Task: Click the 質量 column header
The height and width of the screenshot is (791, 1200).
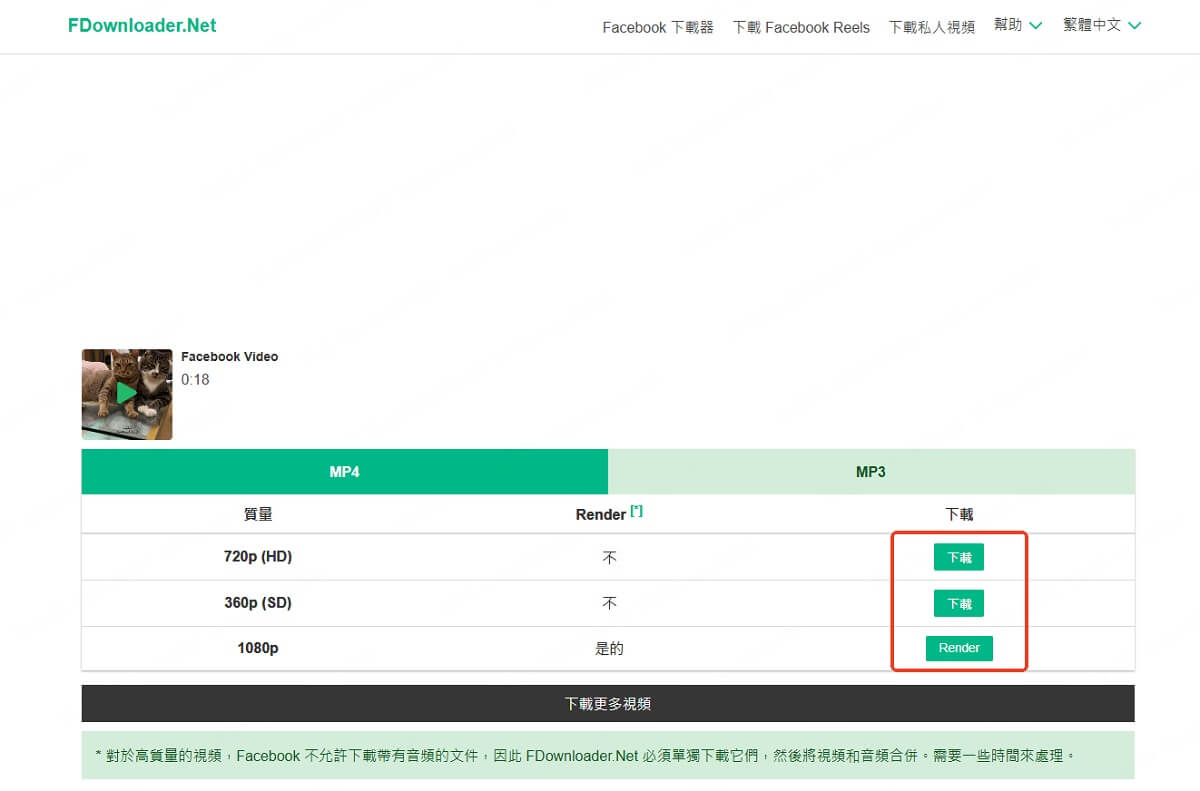Action: click(x=257, y=513)
